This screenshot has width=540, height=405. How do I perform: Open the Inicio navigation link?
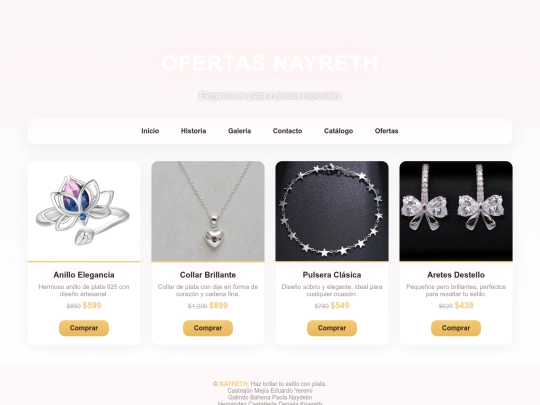pyautogui.click(x=150, y=131)
